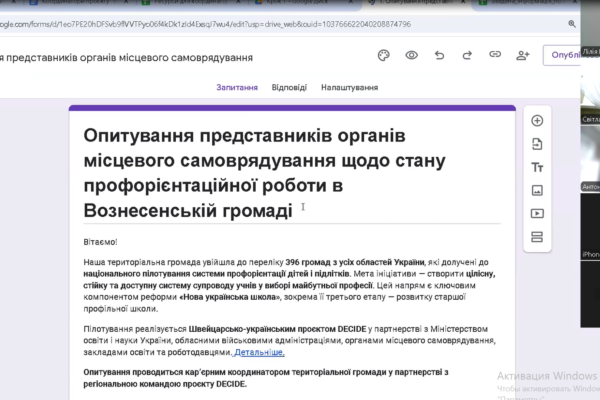Viewport: 600px width, 400px height.
Task: Copy the responder link with the link icon
Action: 495,55
